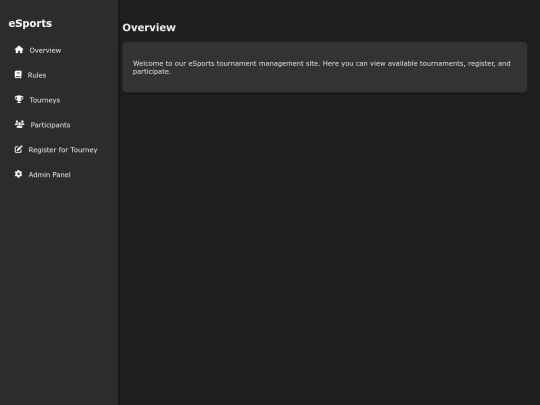Click the first line of the welcome message
Viewport: 540px width, 405px height.
321,63
